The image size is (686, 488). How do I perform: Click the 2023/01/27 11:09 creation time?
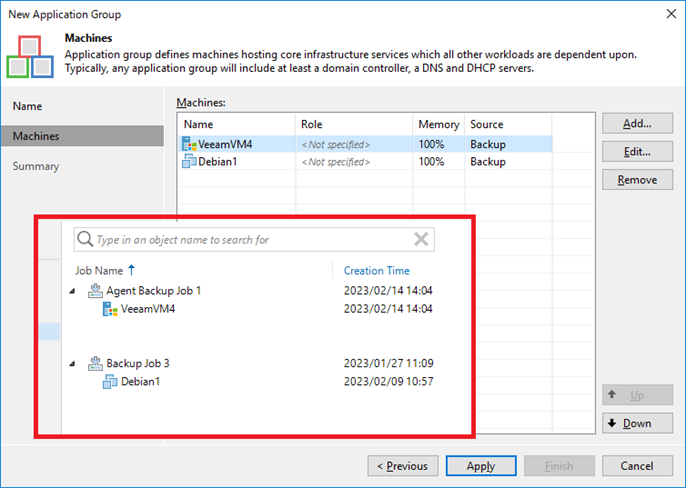click(x=388, y=363)
